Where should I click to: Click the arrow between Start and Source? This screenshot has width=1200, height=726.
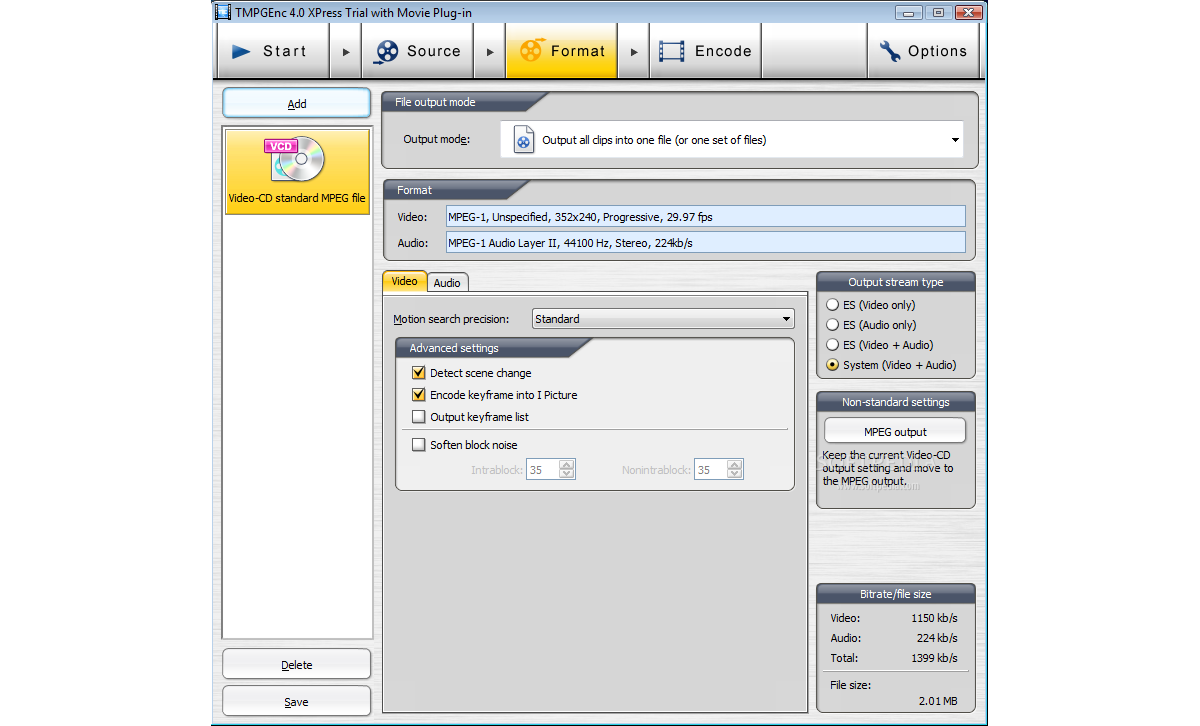point(346,52)
